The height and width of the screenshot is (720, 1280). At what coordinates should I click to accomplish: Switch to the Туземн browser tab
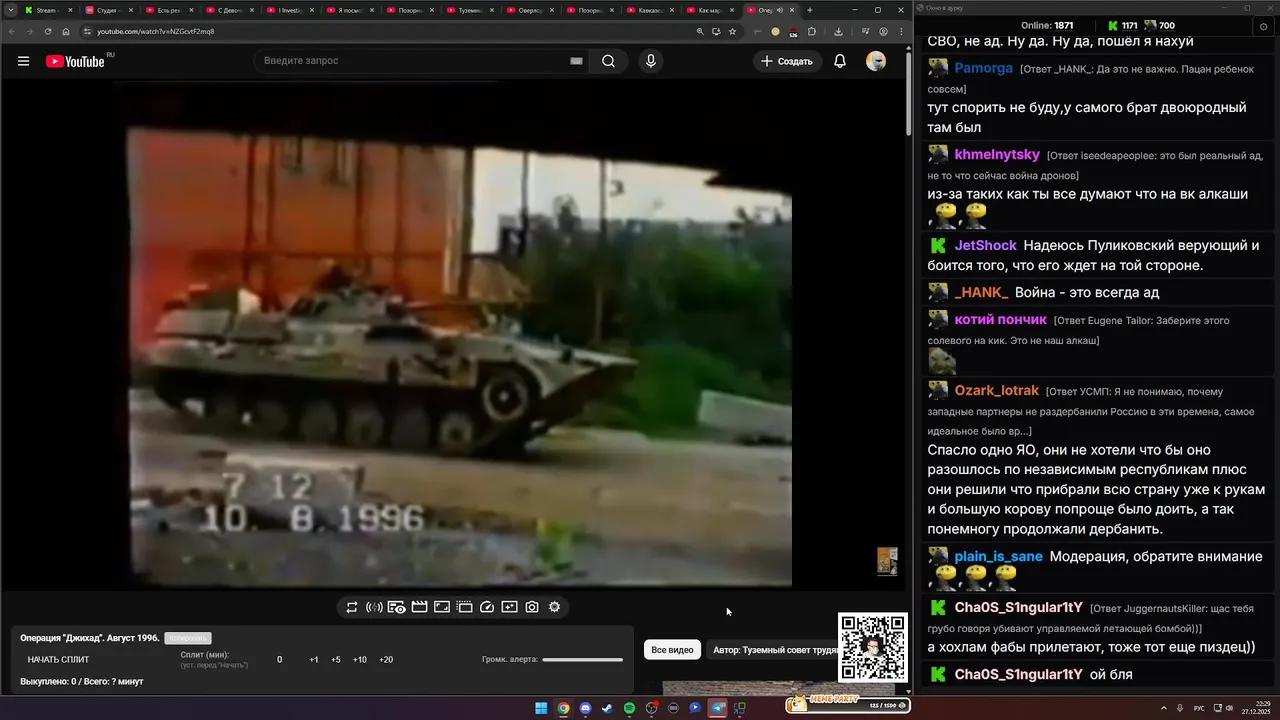(468, 10)
